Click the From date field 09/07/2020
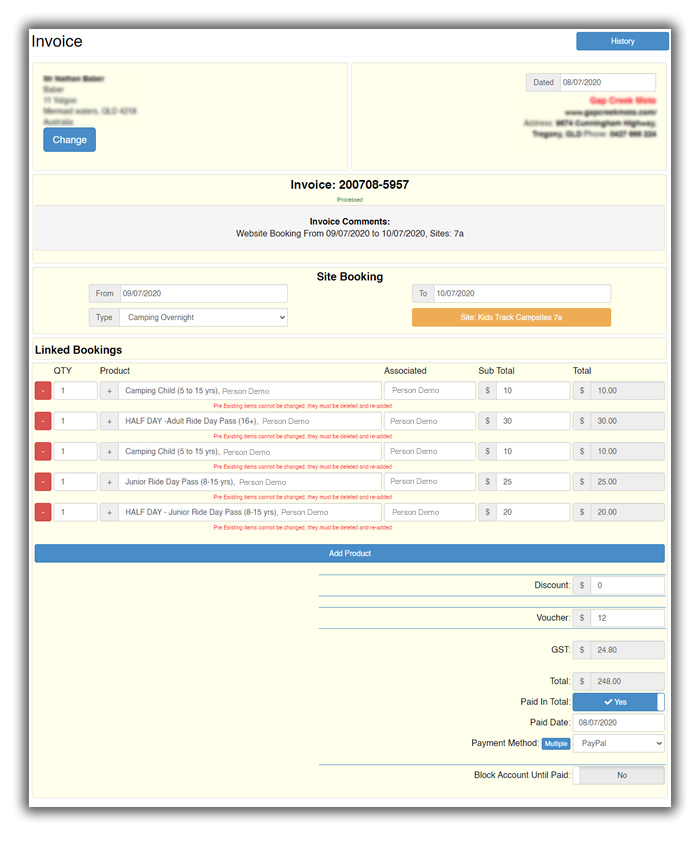 pyautogui.click(x=204, y=293)
